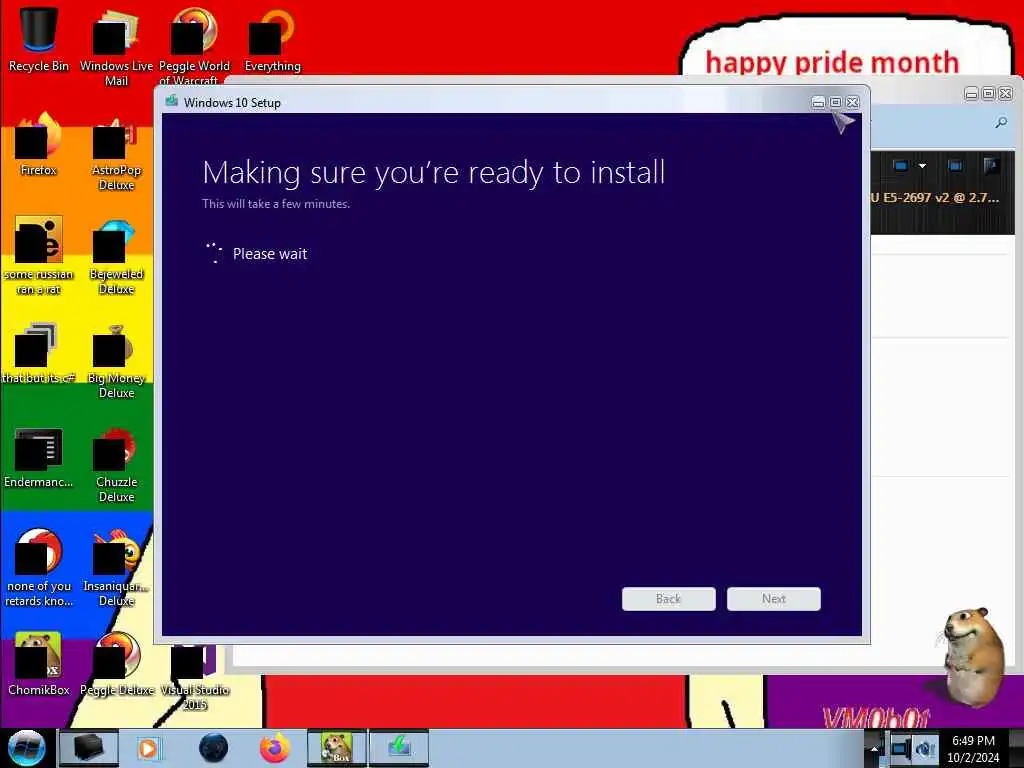Click the Back button in Setup
Screen dimensions: 1024x768
tap(669, 599)
